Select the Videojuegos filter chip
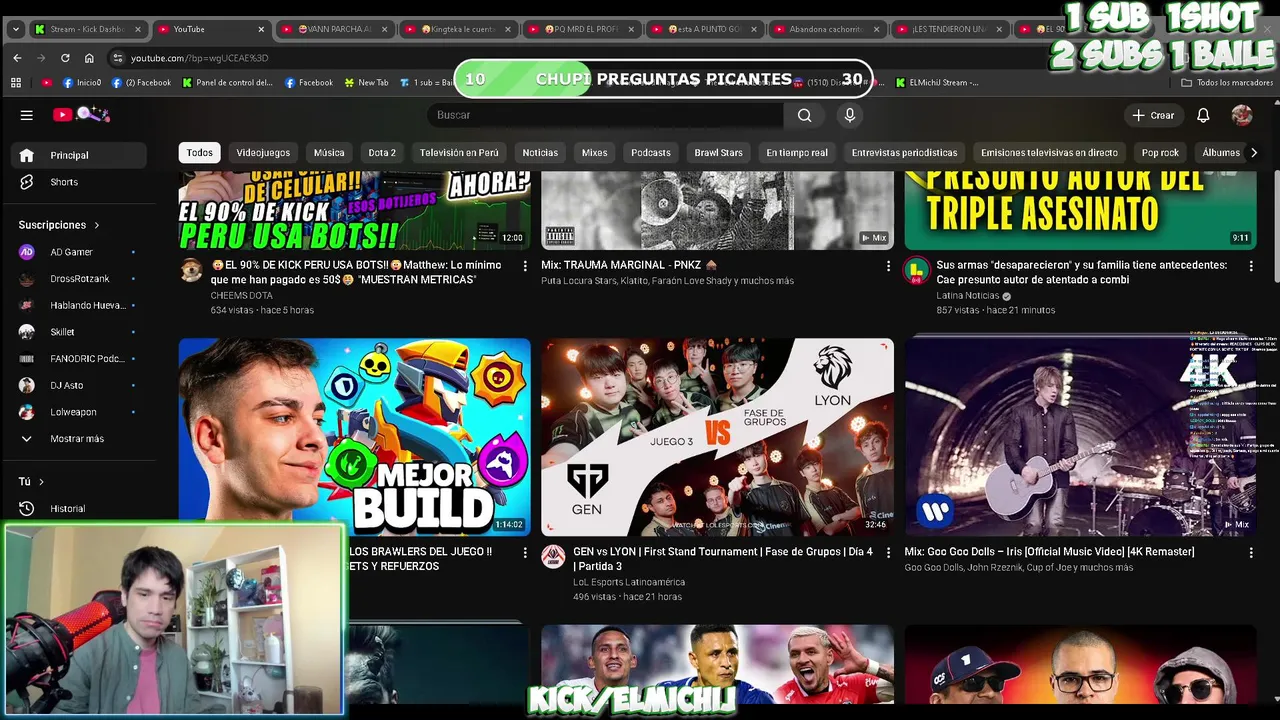 pos(263,153)
